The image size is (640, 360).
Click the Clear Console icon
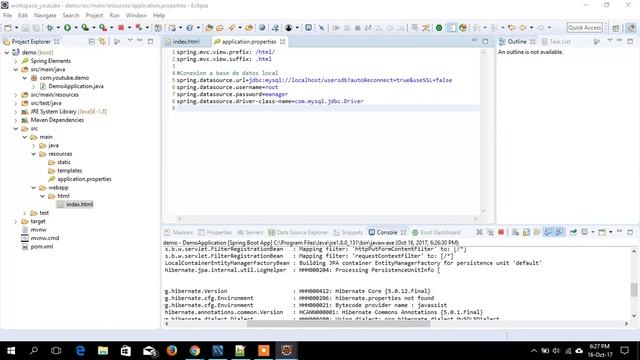[x=516, y=232]
